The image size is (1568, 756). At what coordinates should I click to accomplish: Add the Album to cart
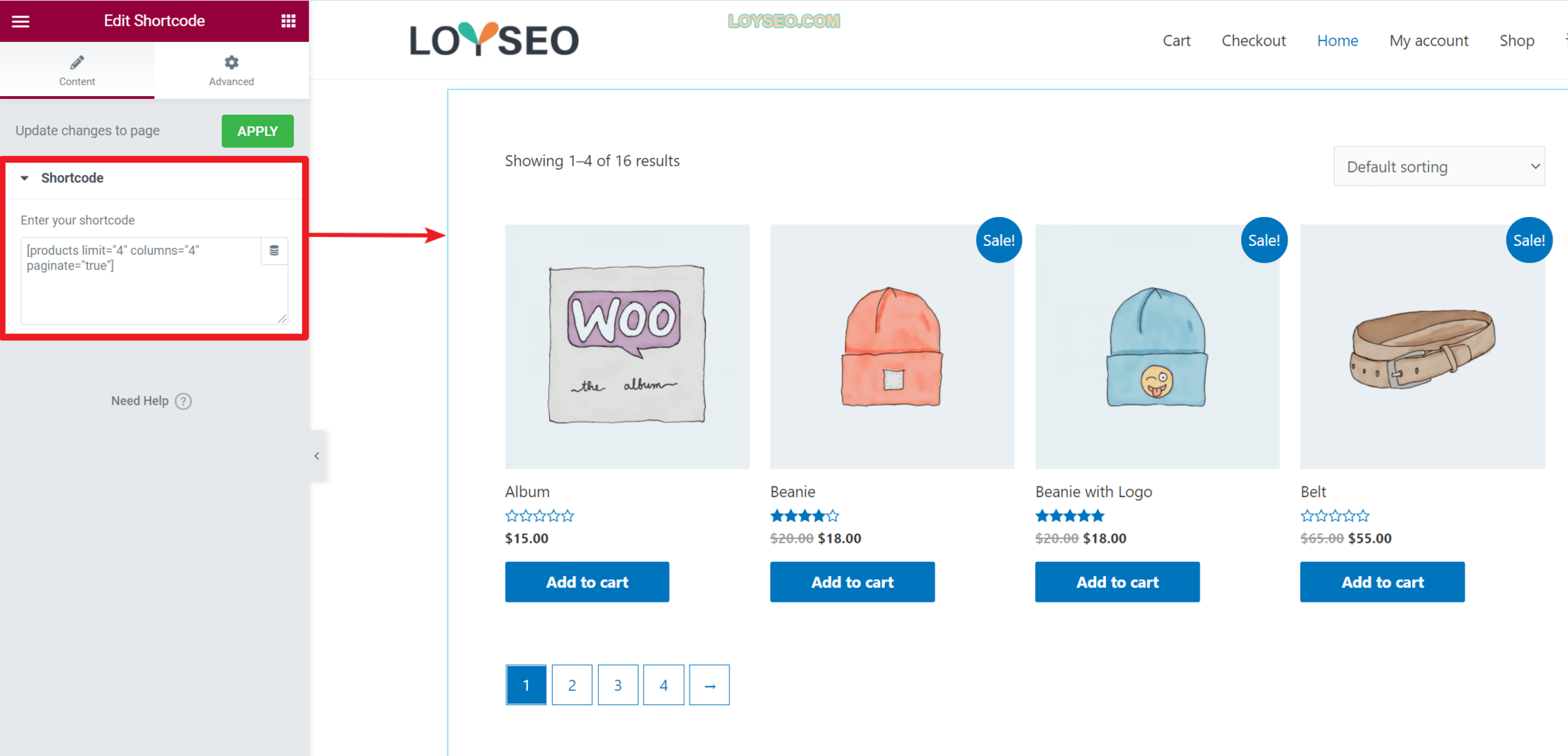587,582
